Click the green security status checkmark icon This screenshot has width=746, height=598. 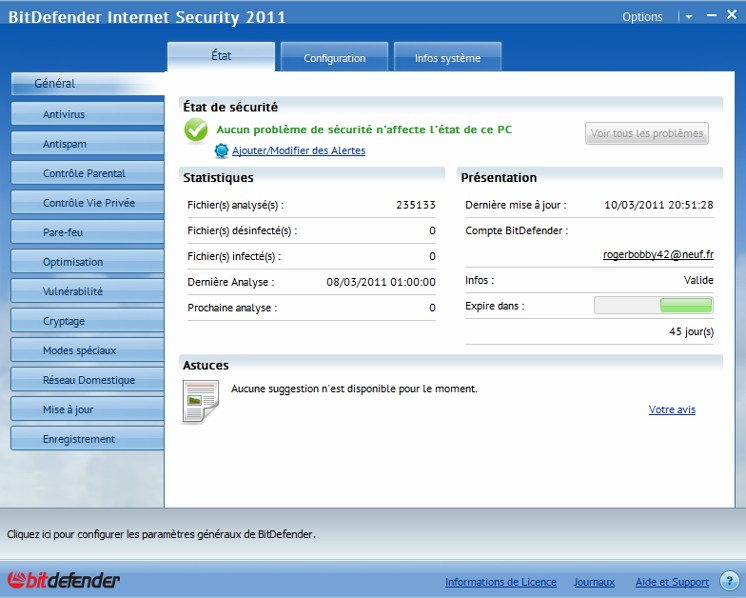tap(196, 130)
